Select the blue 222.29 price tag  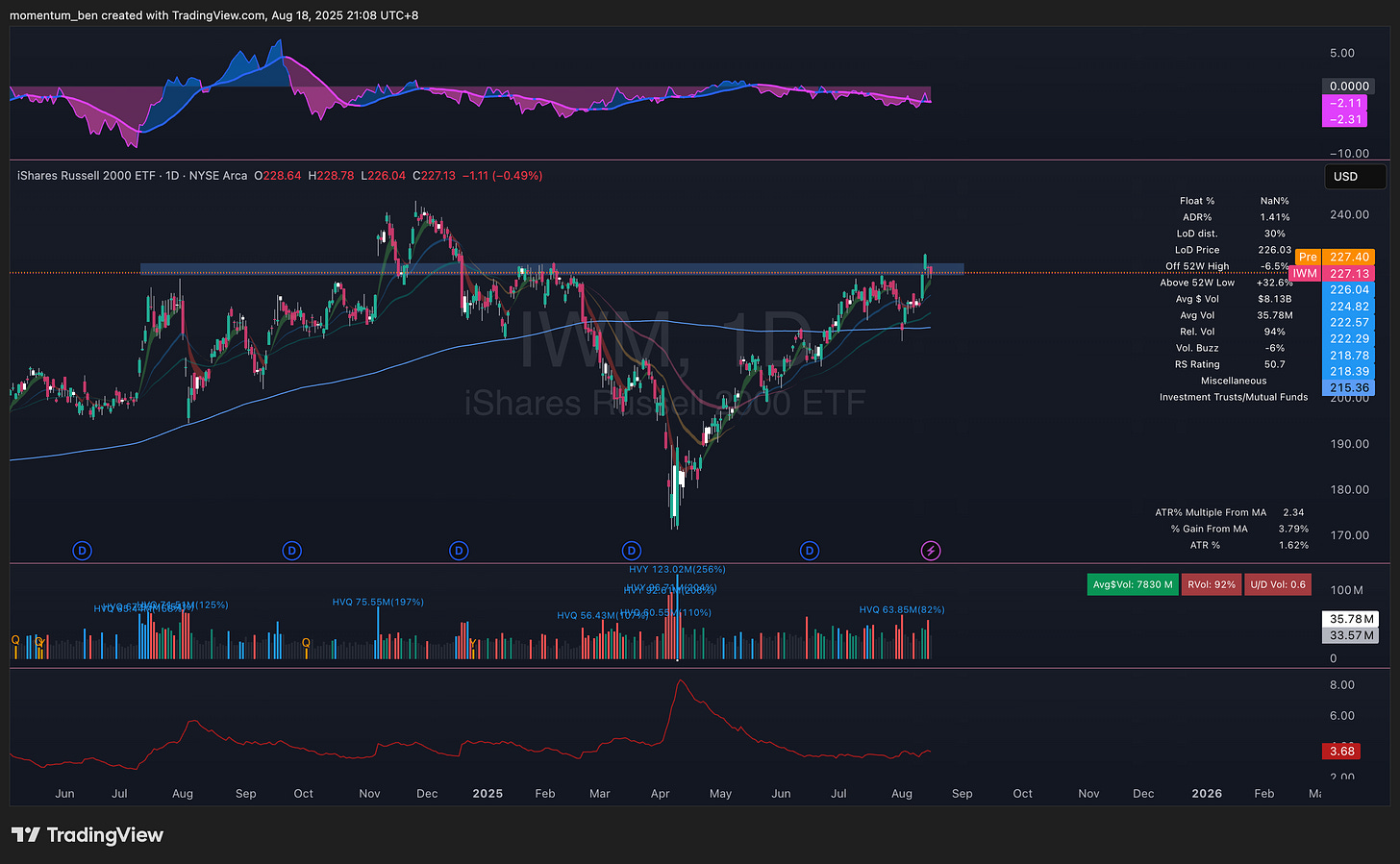pos(1349,339)
